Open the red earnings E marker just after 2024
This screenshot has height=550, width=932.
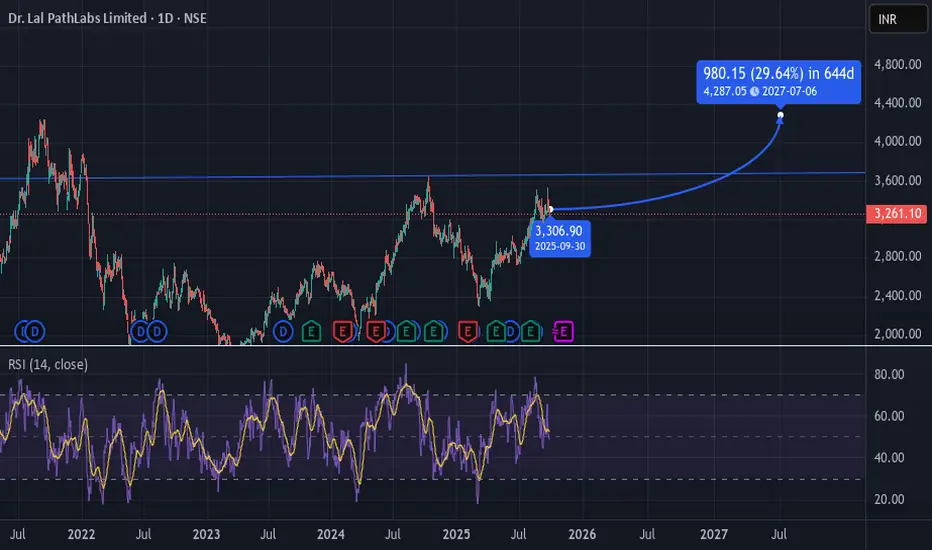342,331
